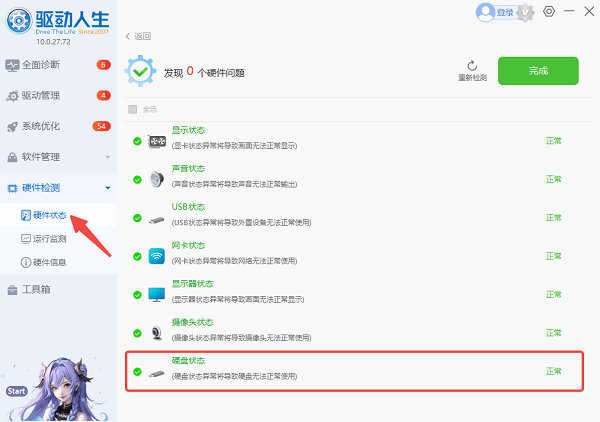Click the 驱动管理 badge showing 4

point(103,95)
